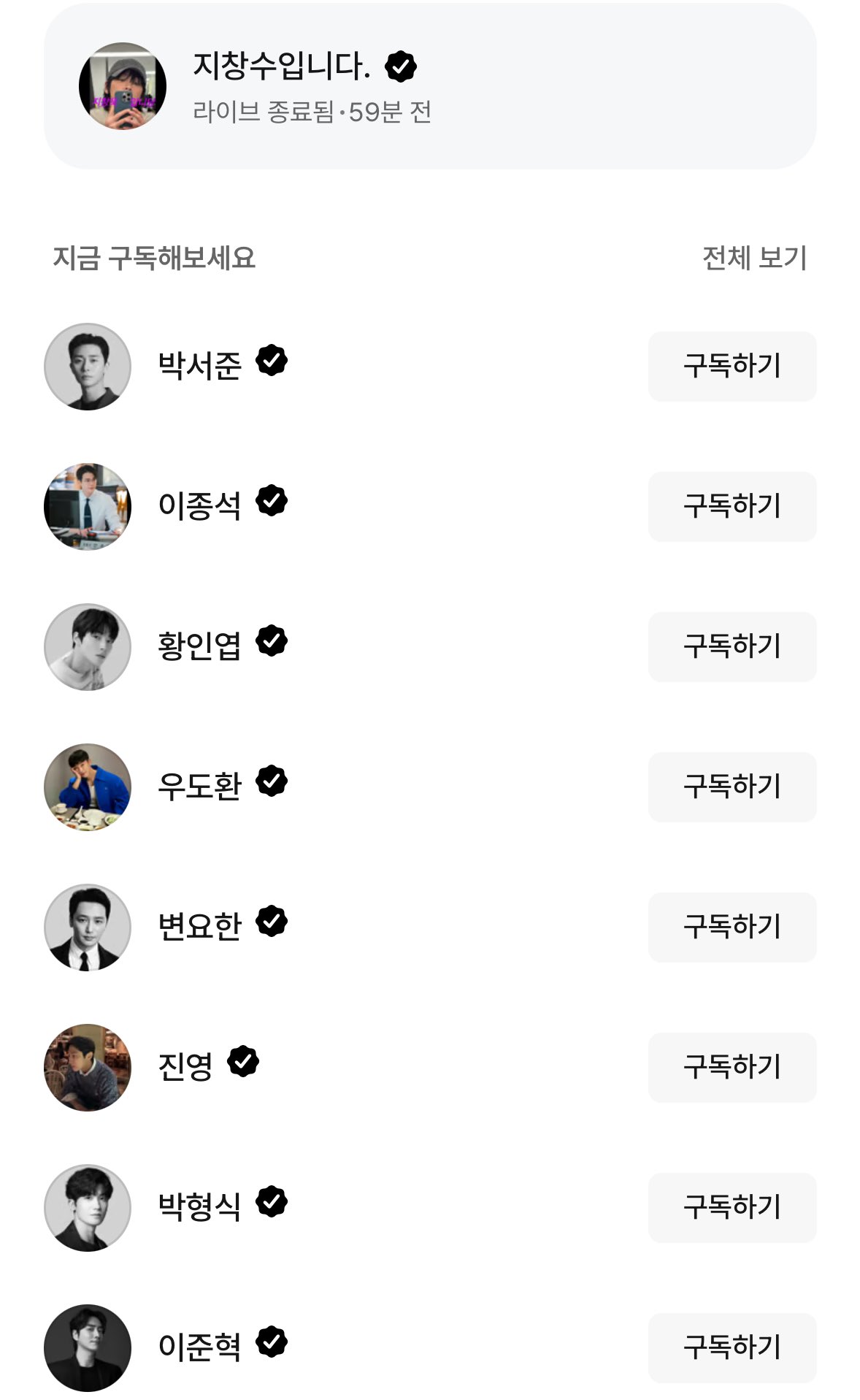Tap verified badge beside 지창수입니다.
This screenshot has width=860, height=1400.
click(x=401, y=66)
